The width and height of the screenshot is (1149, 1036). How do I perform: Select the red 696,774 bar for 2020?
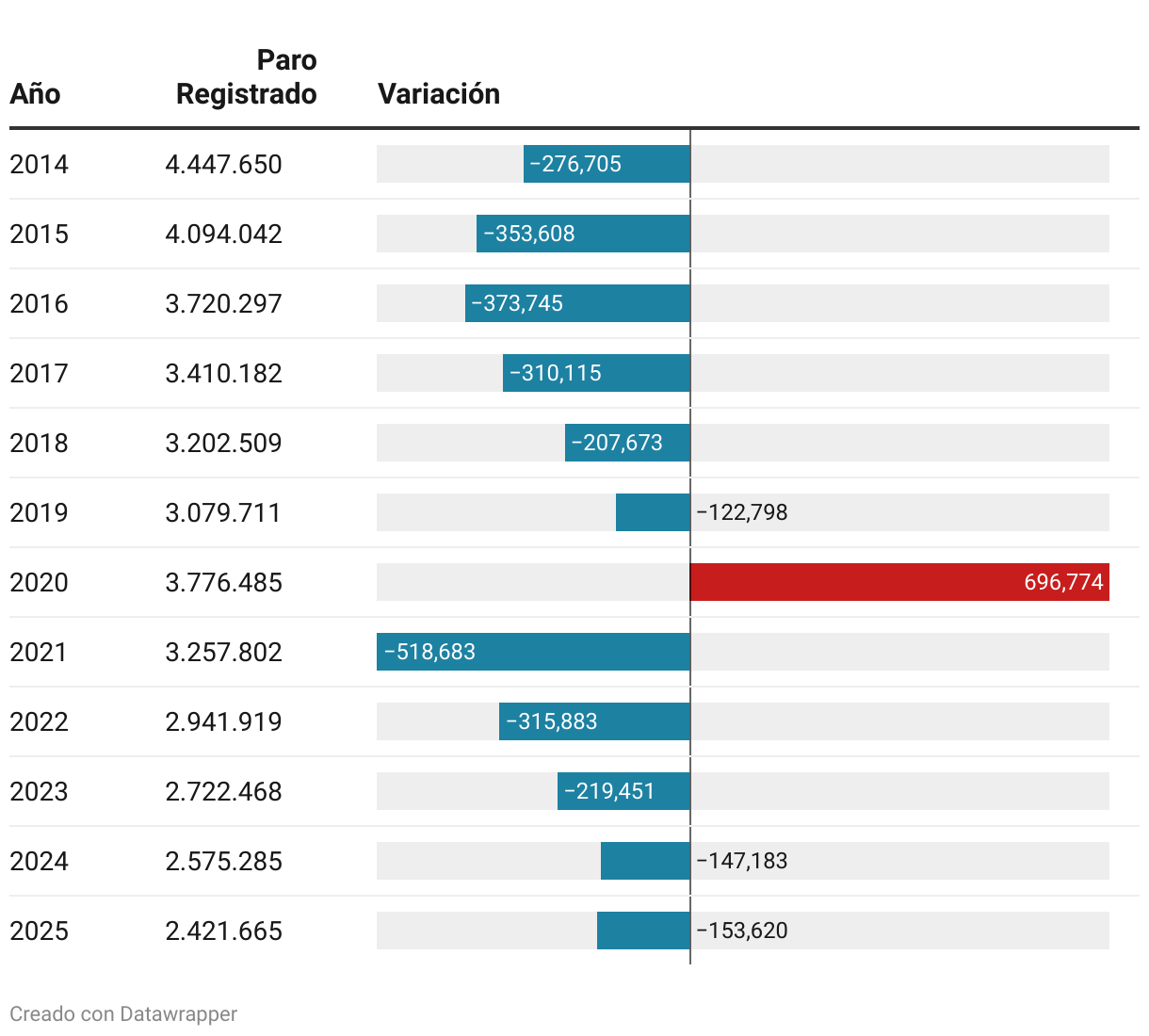pyautogui.click(x=899, y=582)
